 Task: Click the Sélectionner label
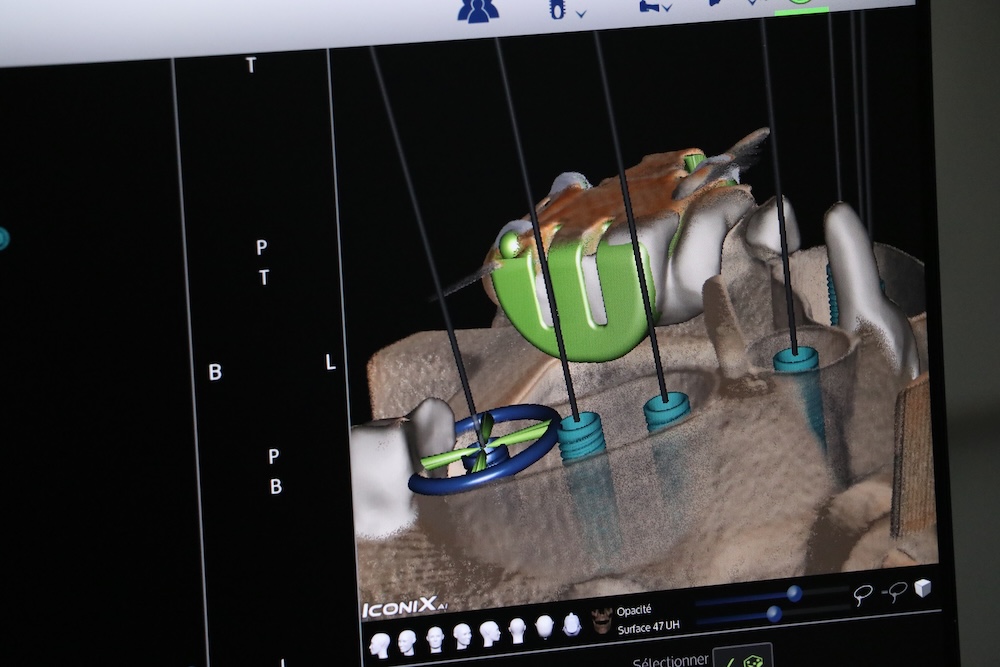tap(670, 661)
